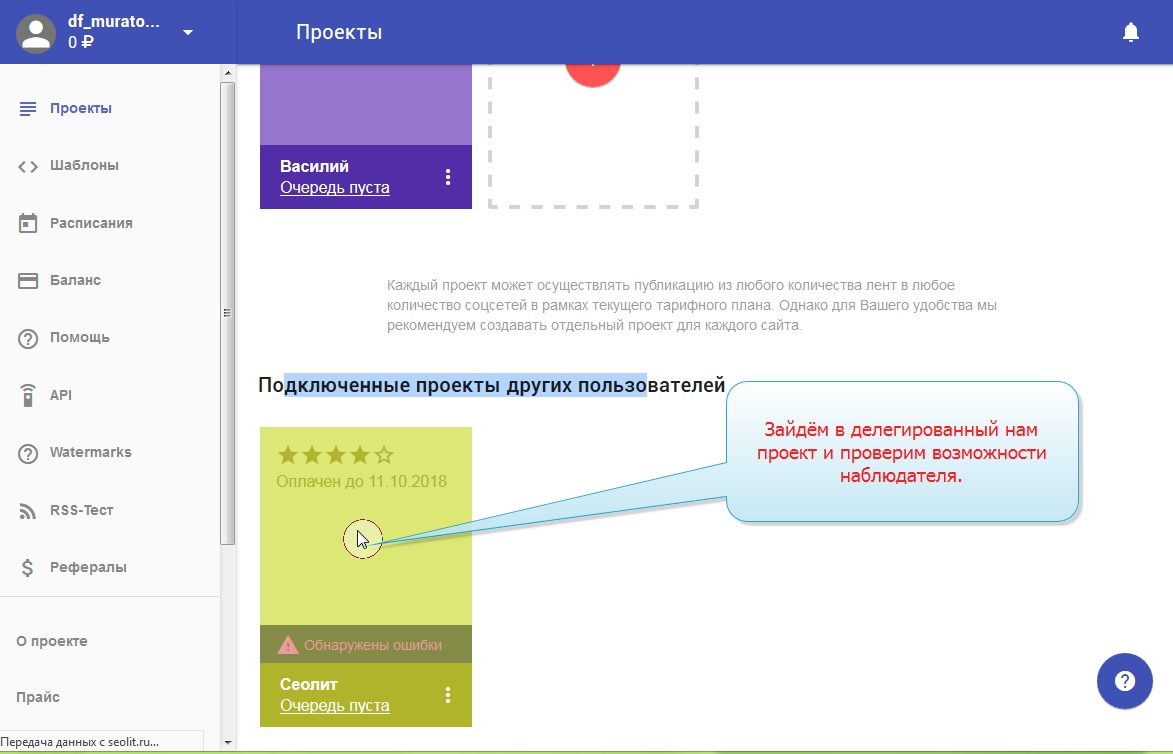Open the Watermarks sidebar section
Screen dimensions: 1173x754
click(x=90, y=453)
